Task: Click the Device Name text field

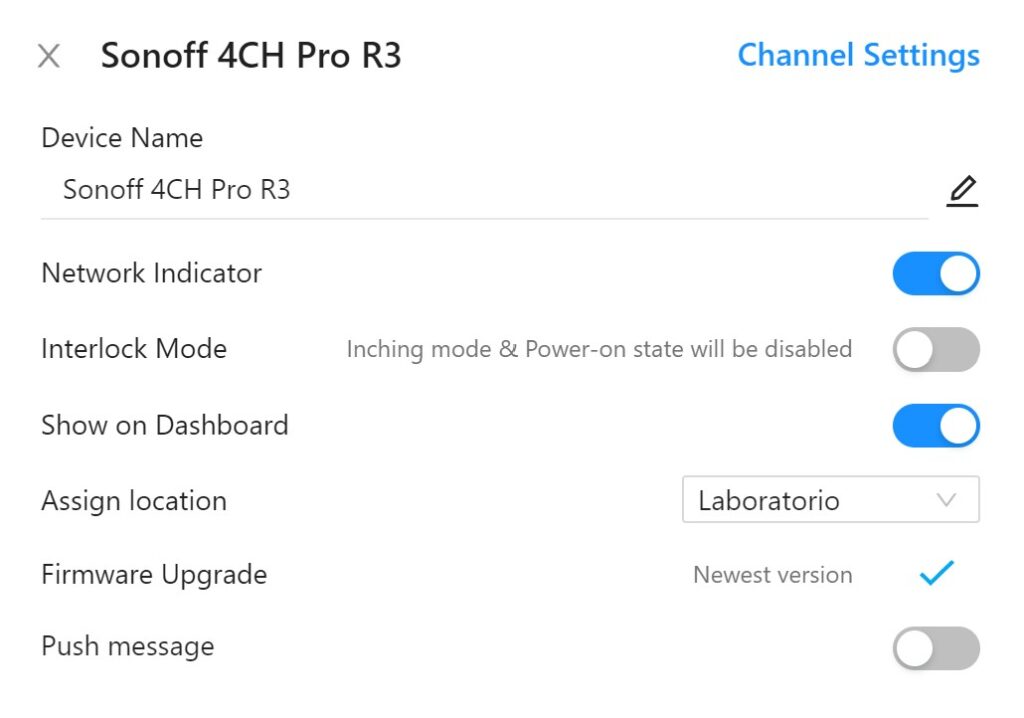Action: [x=480, y=190]
